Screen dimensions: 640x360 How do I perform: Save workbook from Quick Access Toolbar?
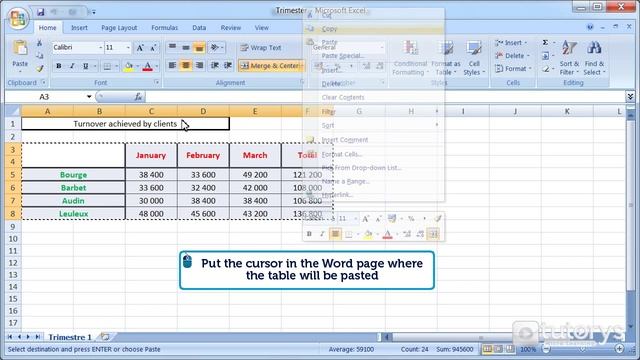click(40, 12)
